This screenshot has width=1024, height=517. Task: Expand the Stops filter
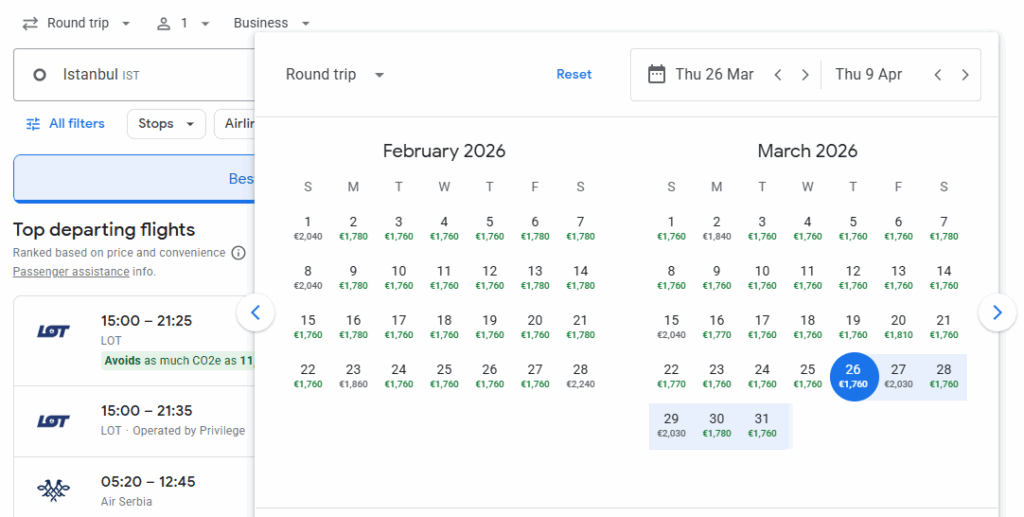point(166,124)
